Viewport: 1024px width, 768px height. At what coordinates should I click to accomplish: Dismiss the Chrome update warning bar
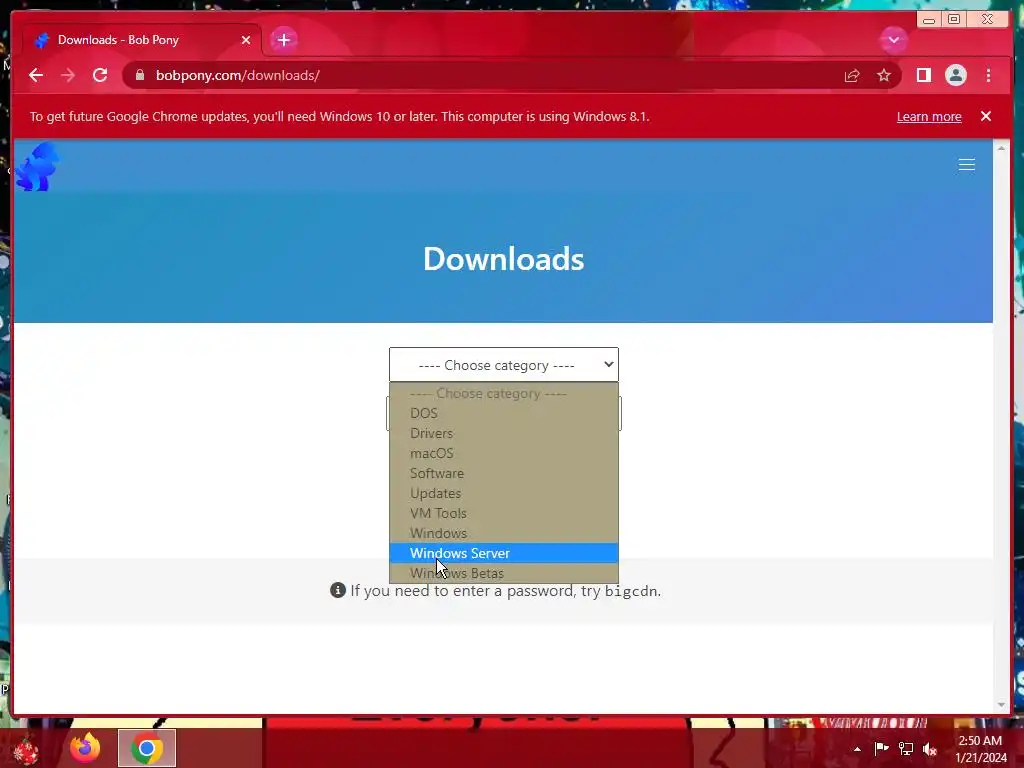click(985, 116)
